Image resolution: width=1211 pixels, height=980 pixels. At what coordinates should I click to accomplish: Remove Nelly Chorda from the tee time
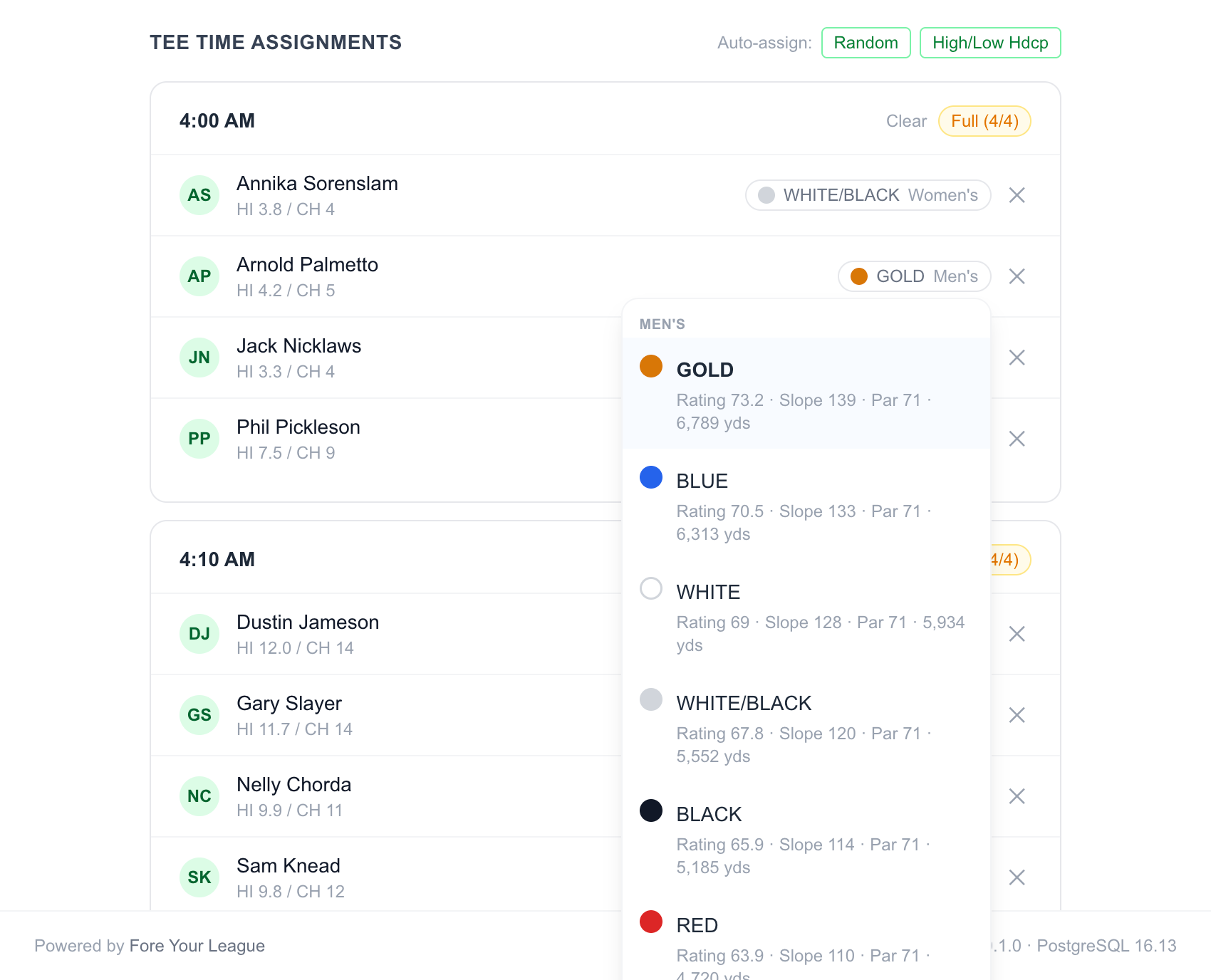(1017, 796)
